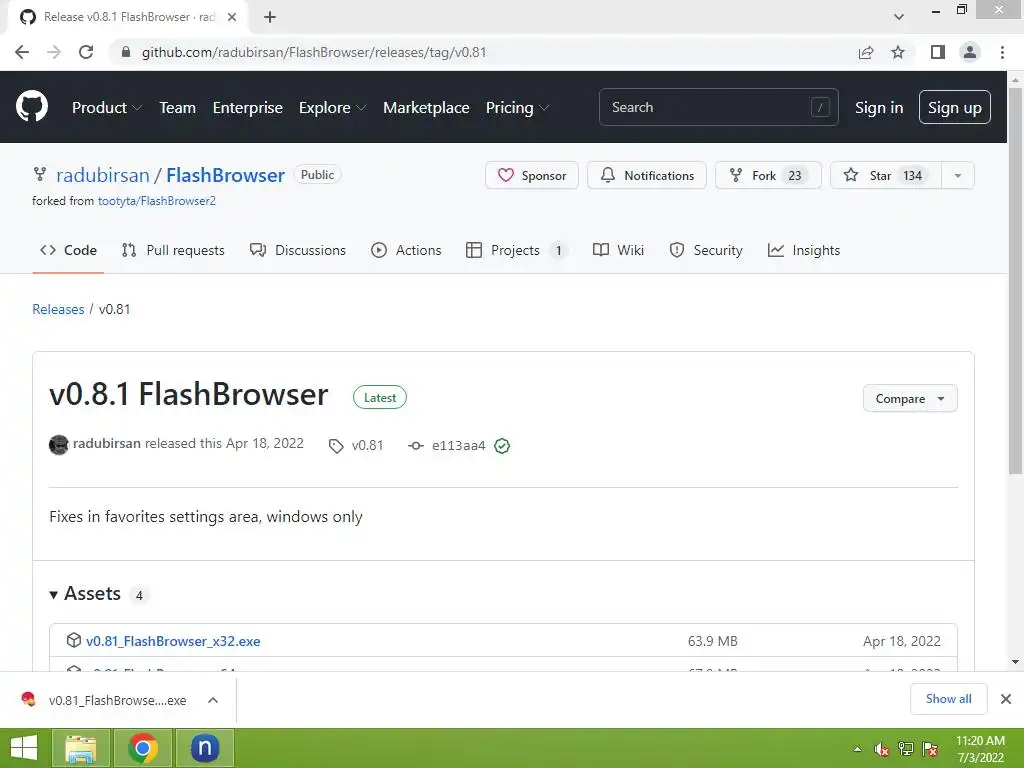Click the Sign up button

954,107
